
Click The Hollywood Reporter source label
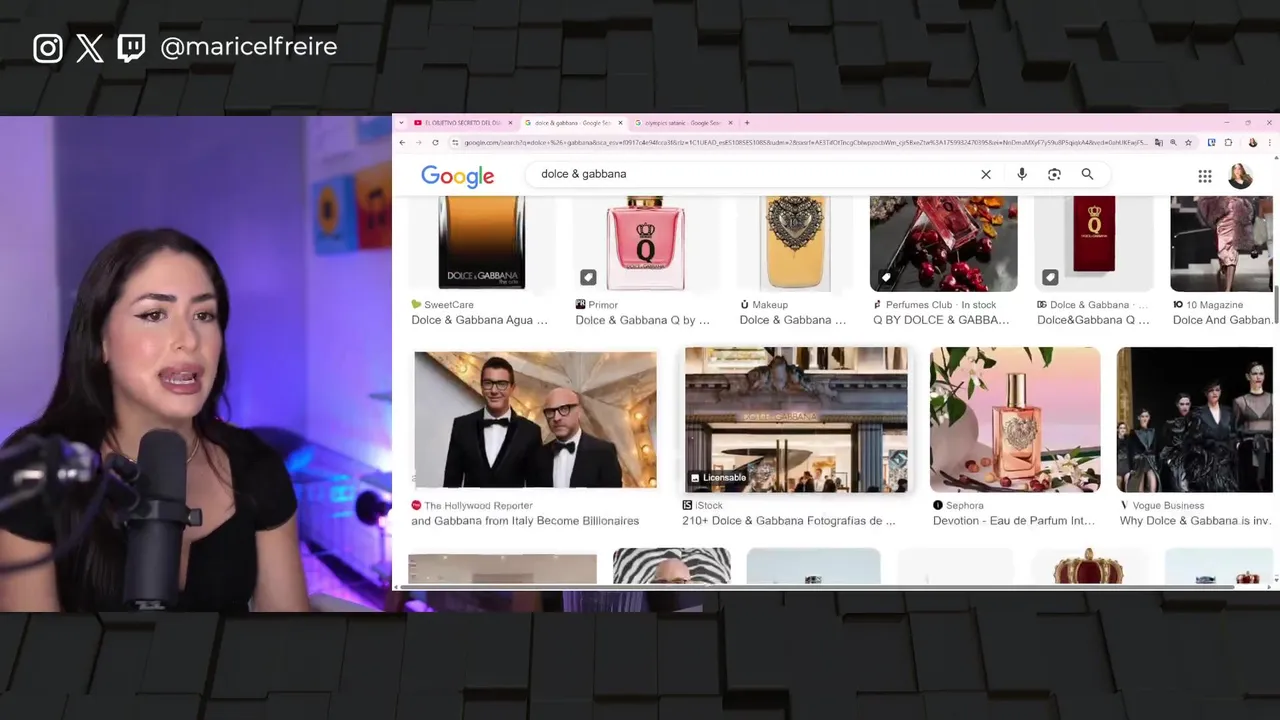pyautogui.click(x=478, y=506)
